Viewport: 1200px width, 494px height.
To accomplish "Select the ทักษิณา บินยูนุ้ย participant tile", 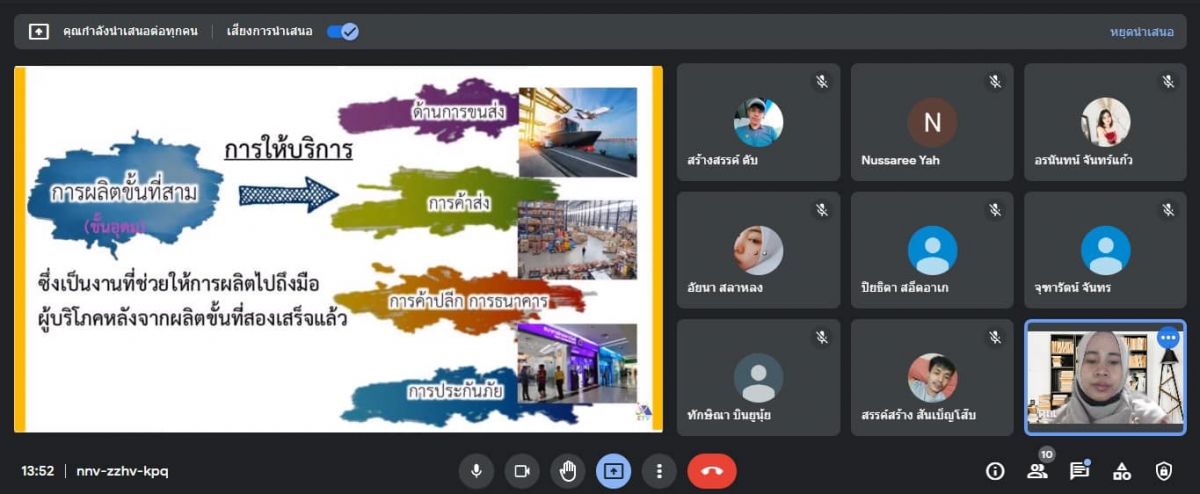I will (758, 377).
